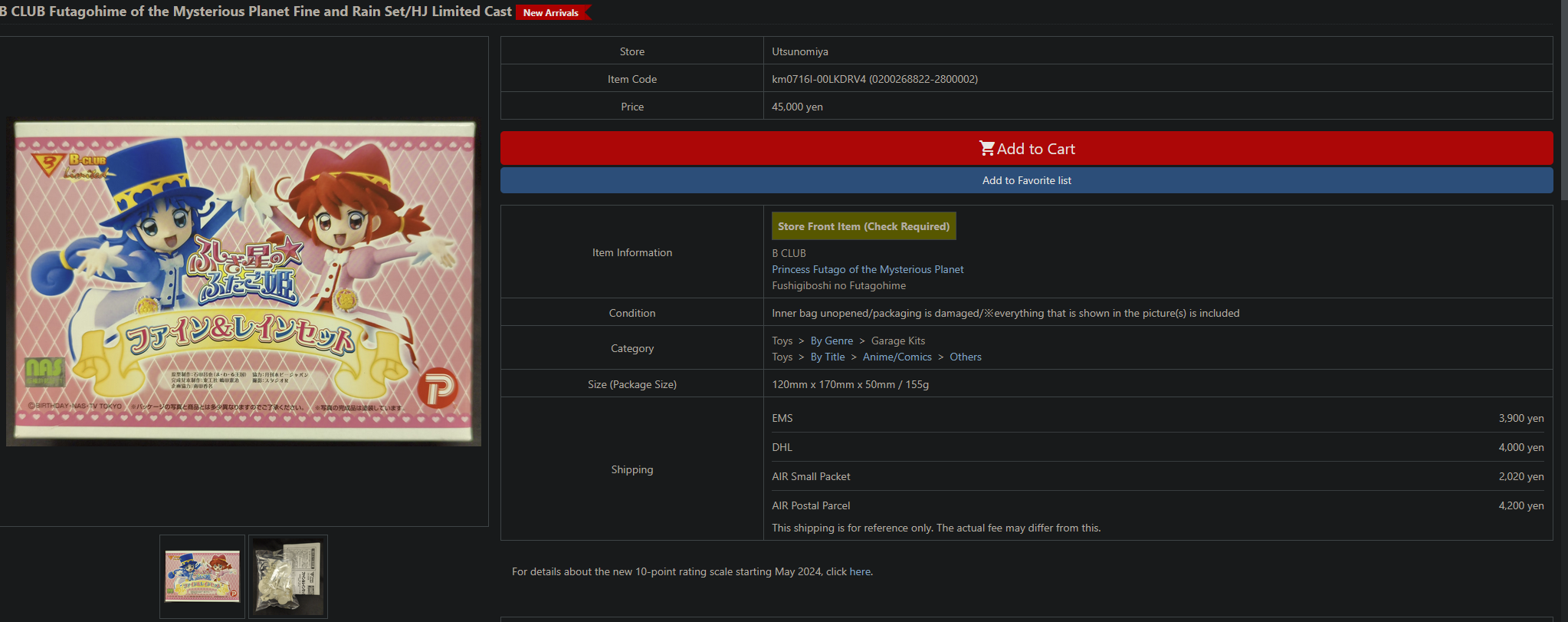The image size is (1568, 622).
Task: Open the By Genre category link
Action: click(x=832, y=341)
